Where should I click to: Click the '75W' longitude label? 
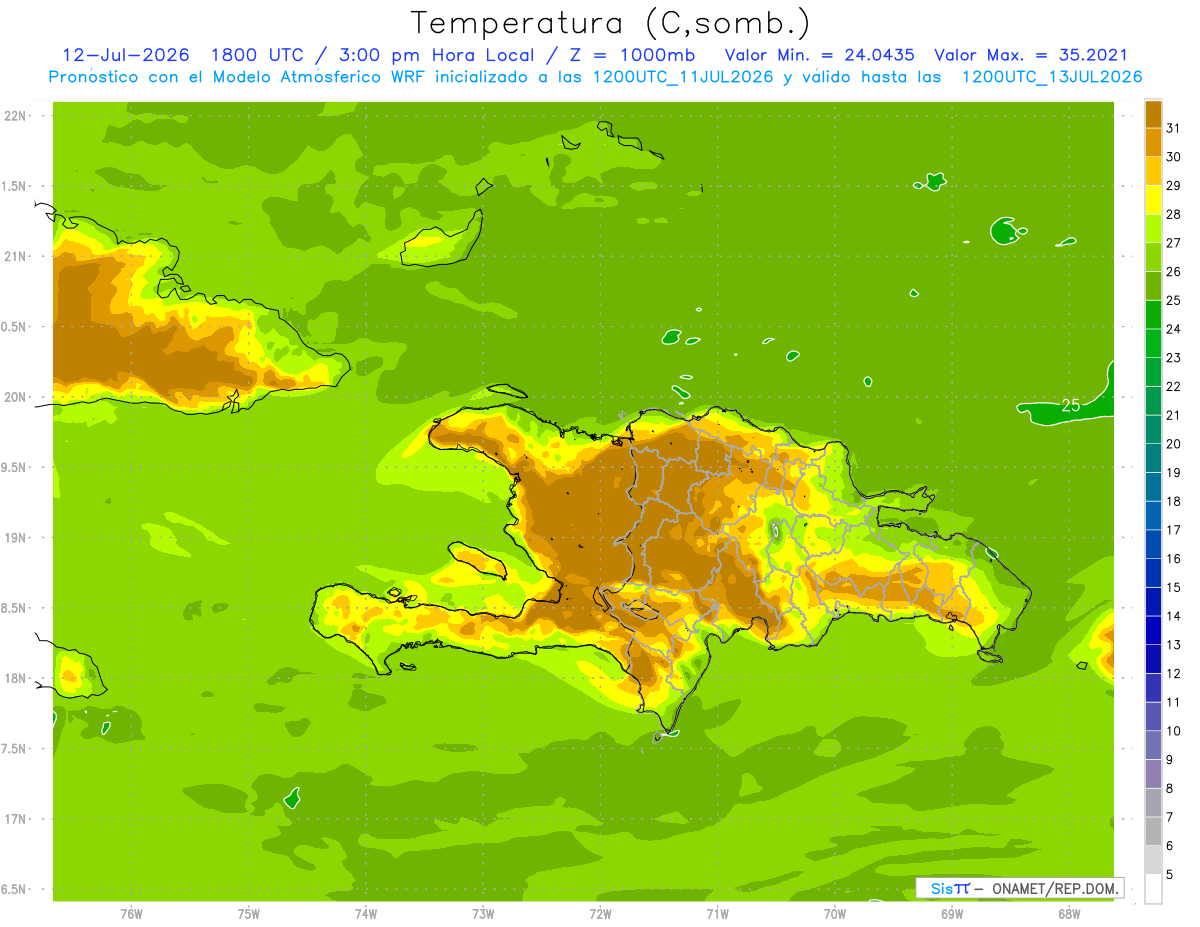point(248,913)
